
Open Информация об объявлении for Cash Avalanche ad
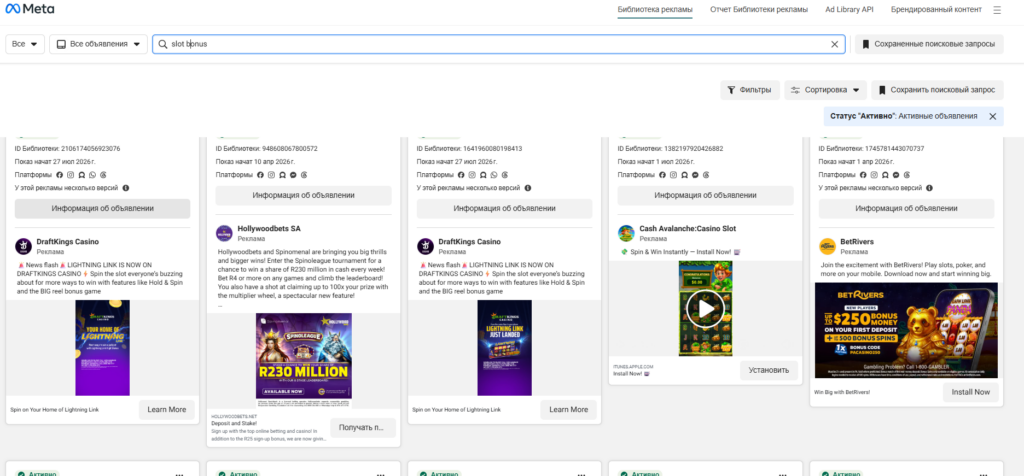pos(706,195)
